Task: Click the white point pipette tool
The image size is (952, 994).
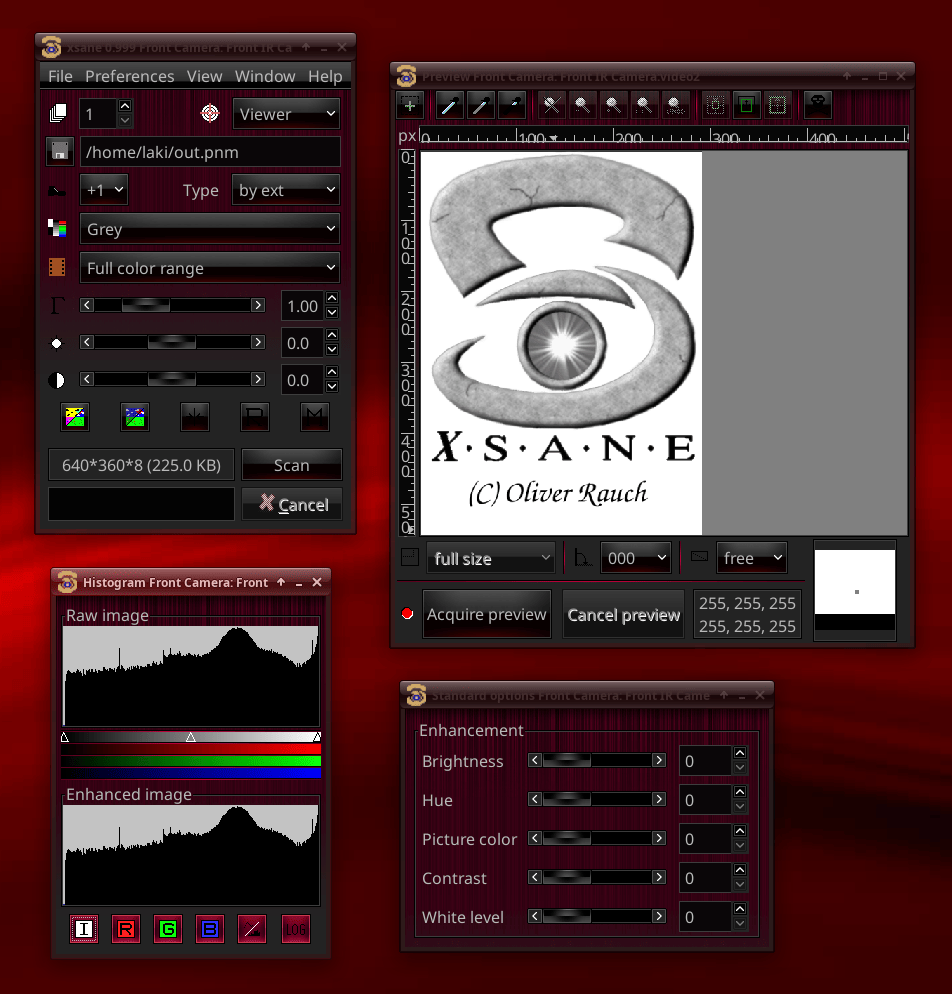Action: tap(450, 105)
